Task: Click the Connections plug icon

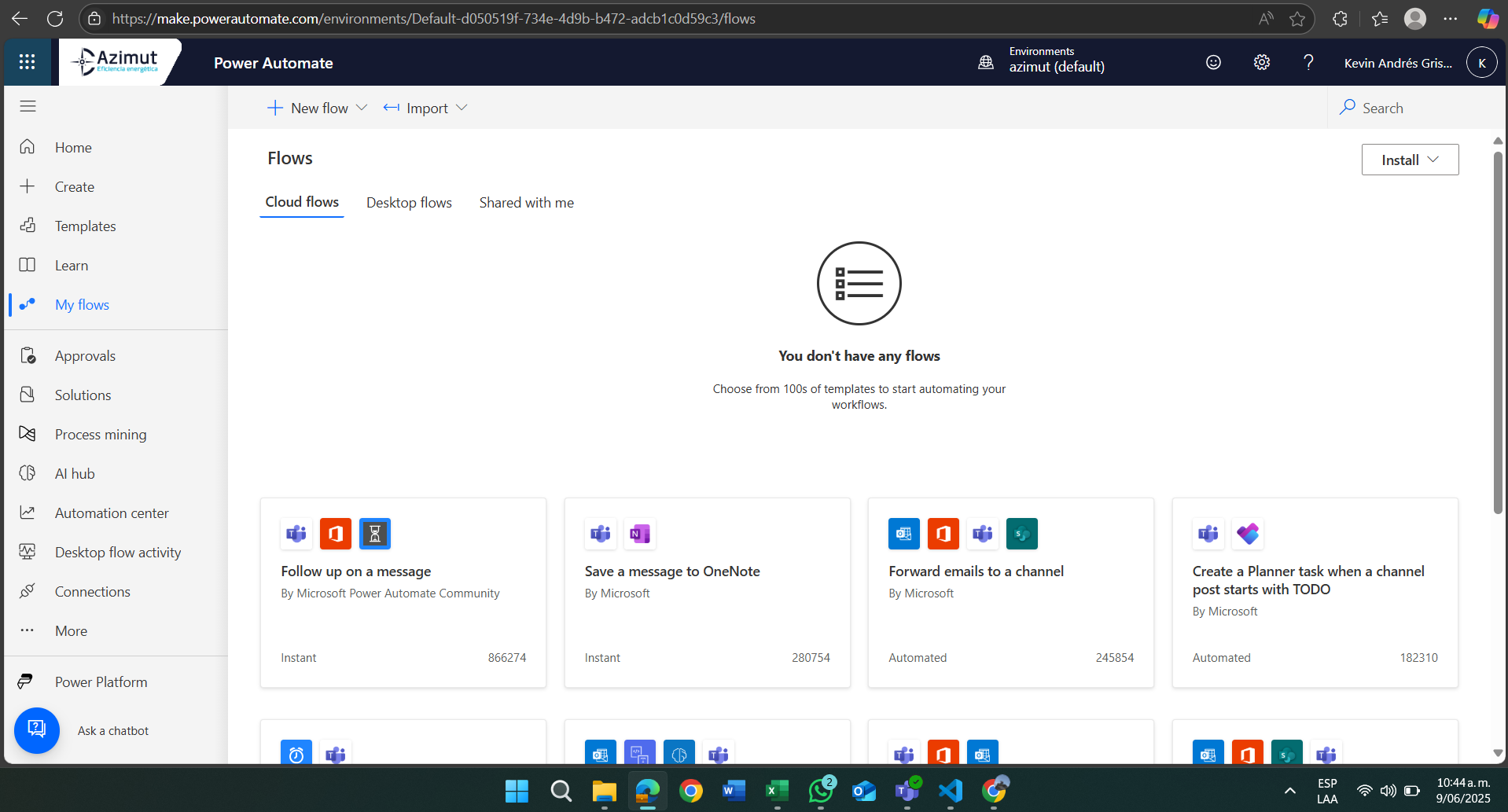Action: (x=28, y=591)
